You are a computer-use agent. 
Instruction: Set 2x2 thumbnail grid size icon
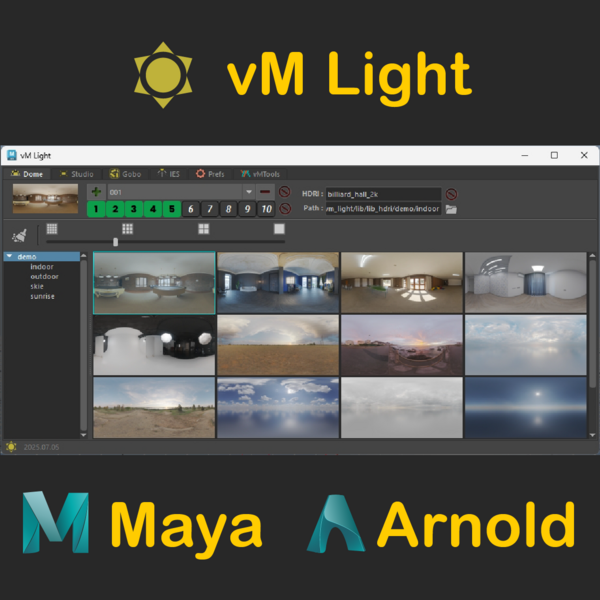[x=204, y=229]
